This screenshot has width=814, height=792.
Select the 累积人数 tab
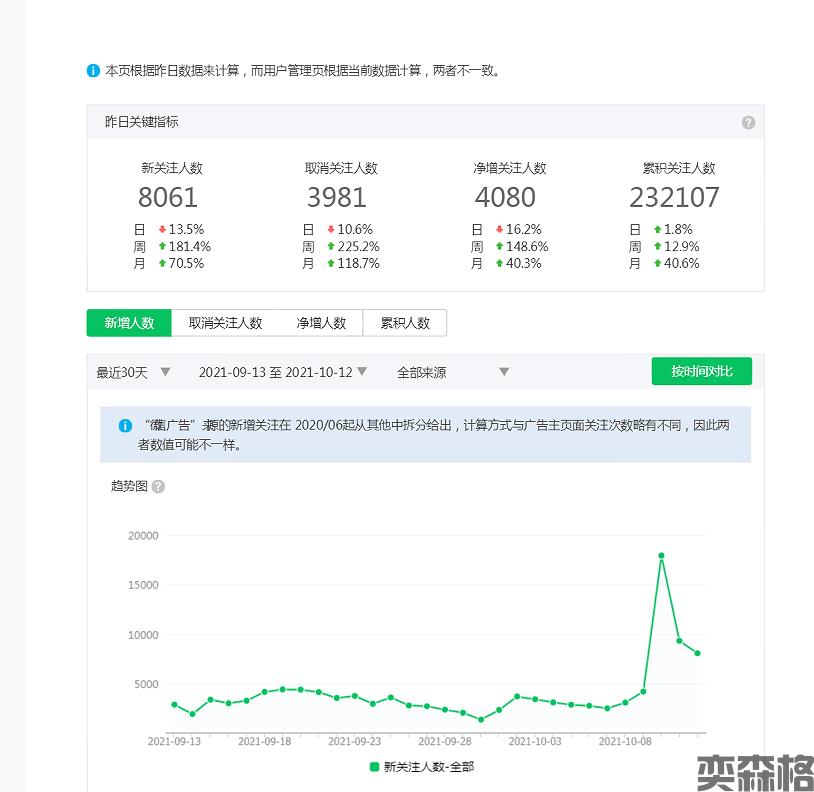(x=404, y=323)
